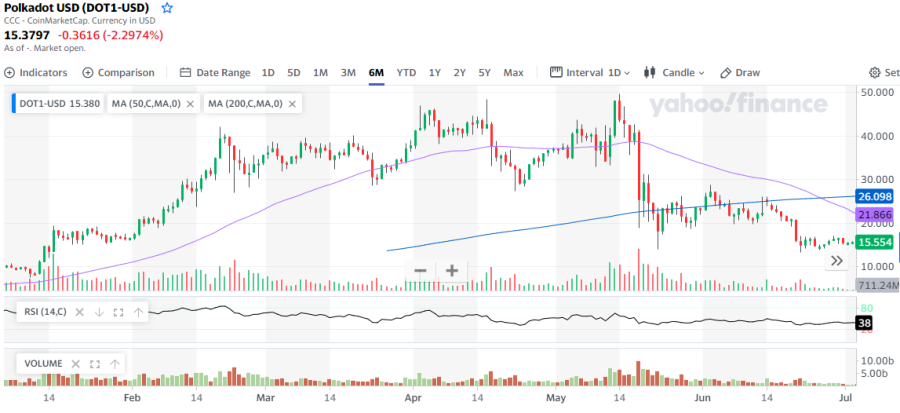Click the 15.554 green current price tag

coord(876,243)
